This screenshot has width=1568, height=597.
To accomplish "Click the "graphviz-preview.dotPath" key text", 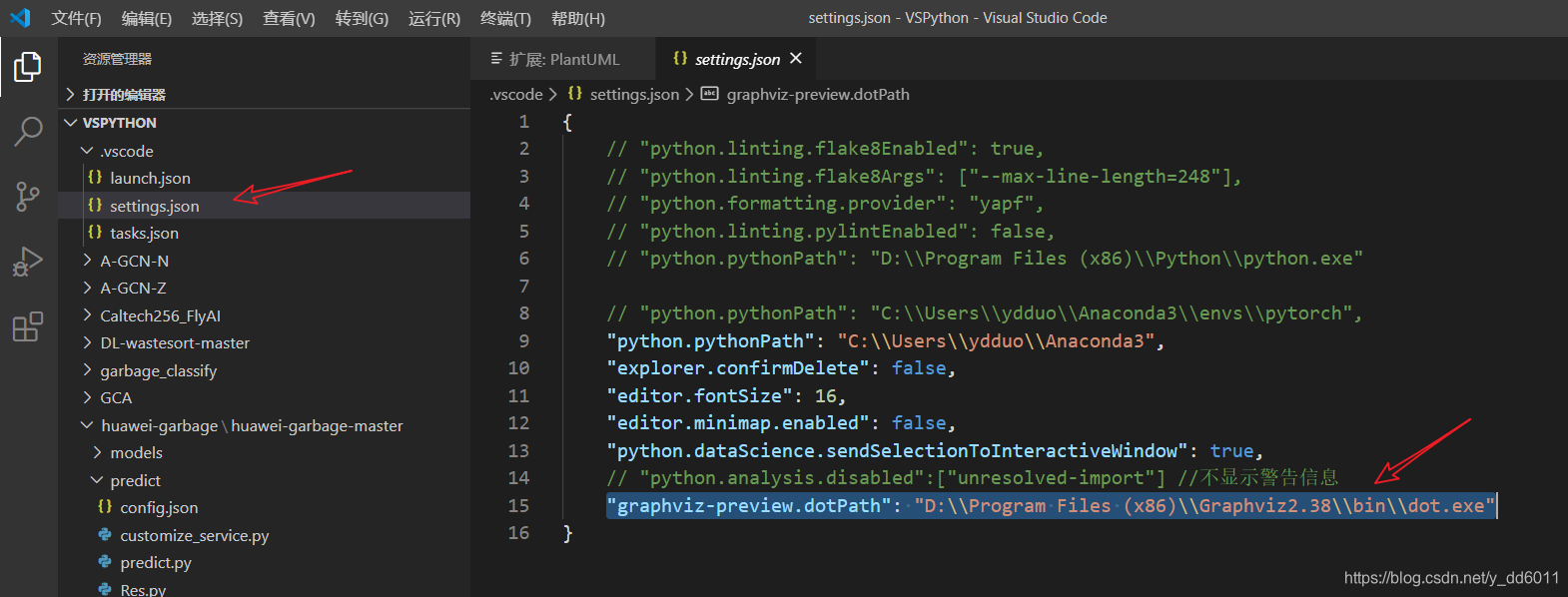I will pos(749,505).
